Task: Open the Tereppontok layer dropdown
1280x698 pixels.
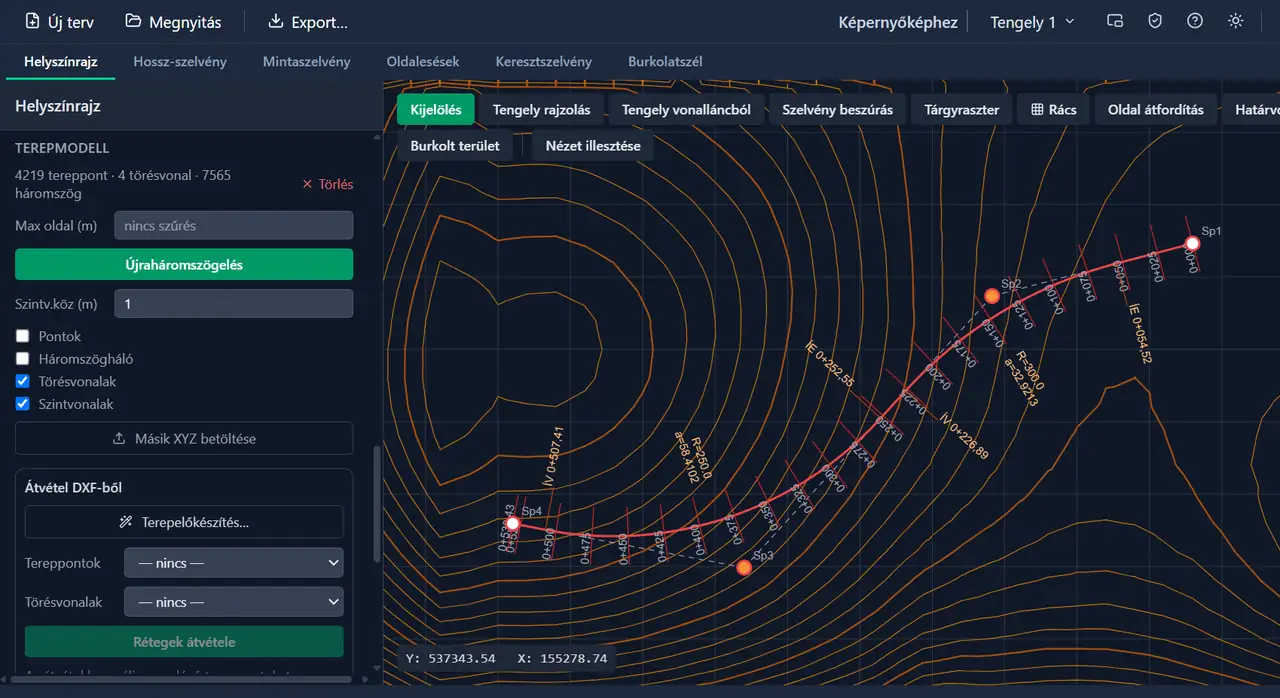Action: 234,563
